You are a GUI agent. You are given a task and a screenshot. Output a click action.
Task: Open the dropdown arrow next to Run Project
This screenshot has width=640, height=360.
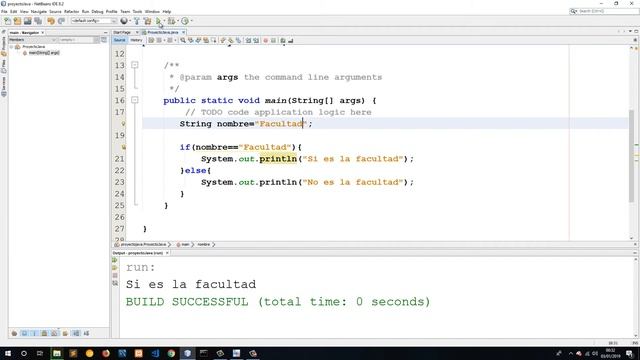pos(164,21)
